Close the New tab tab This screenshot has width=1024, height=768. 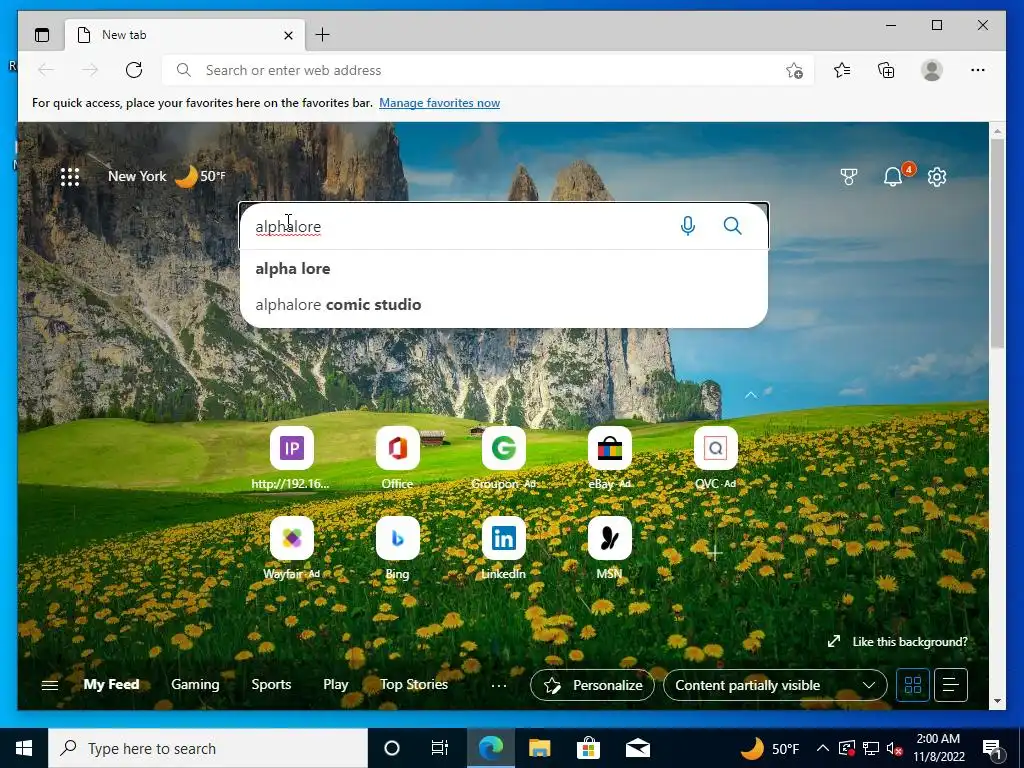click(288, 35)
